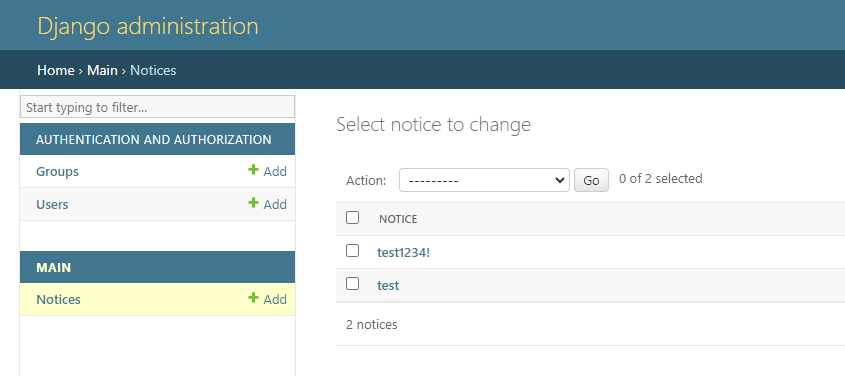Image resolution: width=845 pixels, height=376 pixels.
Task: Click the 'Select notice to change' heading
Action: [x=434, y=124]
